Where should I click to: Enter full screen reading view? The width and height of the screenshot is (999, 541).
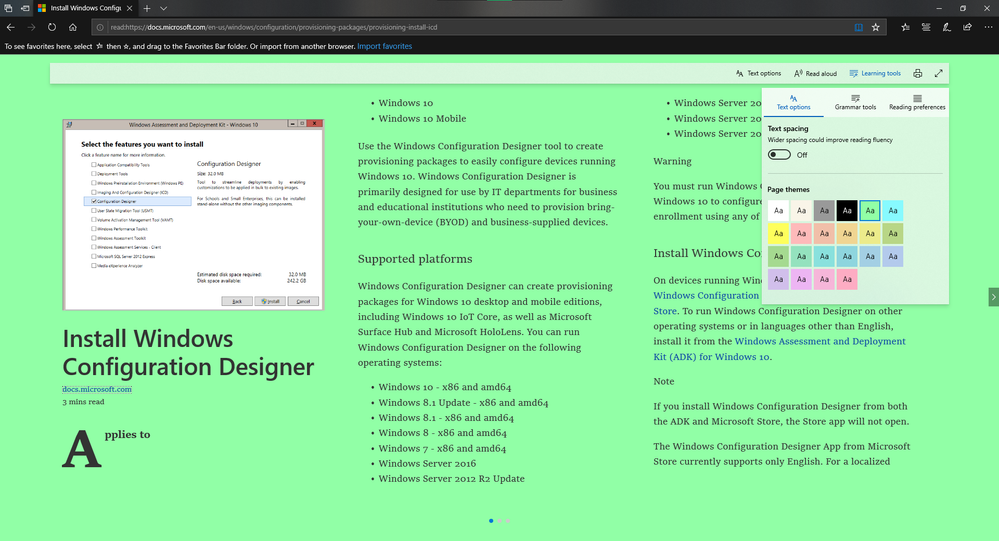[x=938, y=73]
